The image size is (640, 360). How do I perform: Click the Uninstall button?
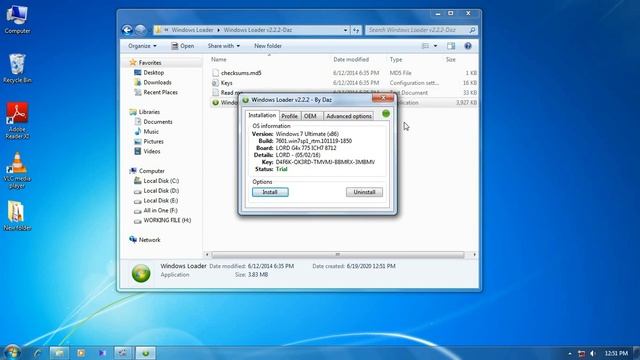[364, 192]
